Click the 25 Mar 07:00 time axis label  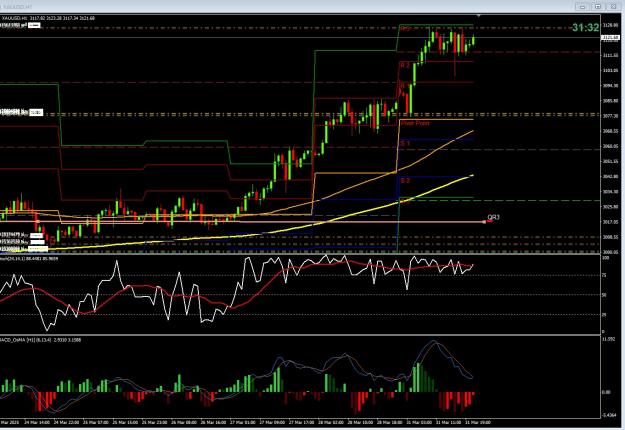click(x=95, y=422)
